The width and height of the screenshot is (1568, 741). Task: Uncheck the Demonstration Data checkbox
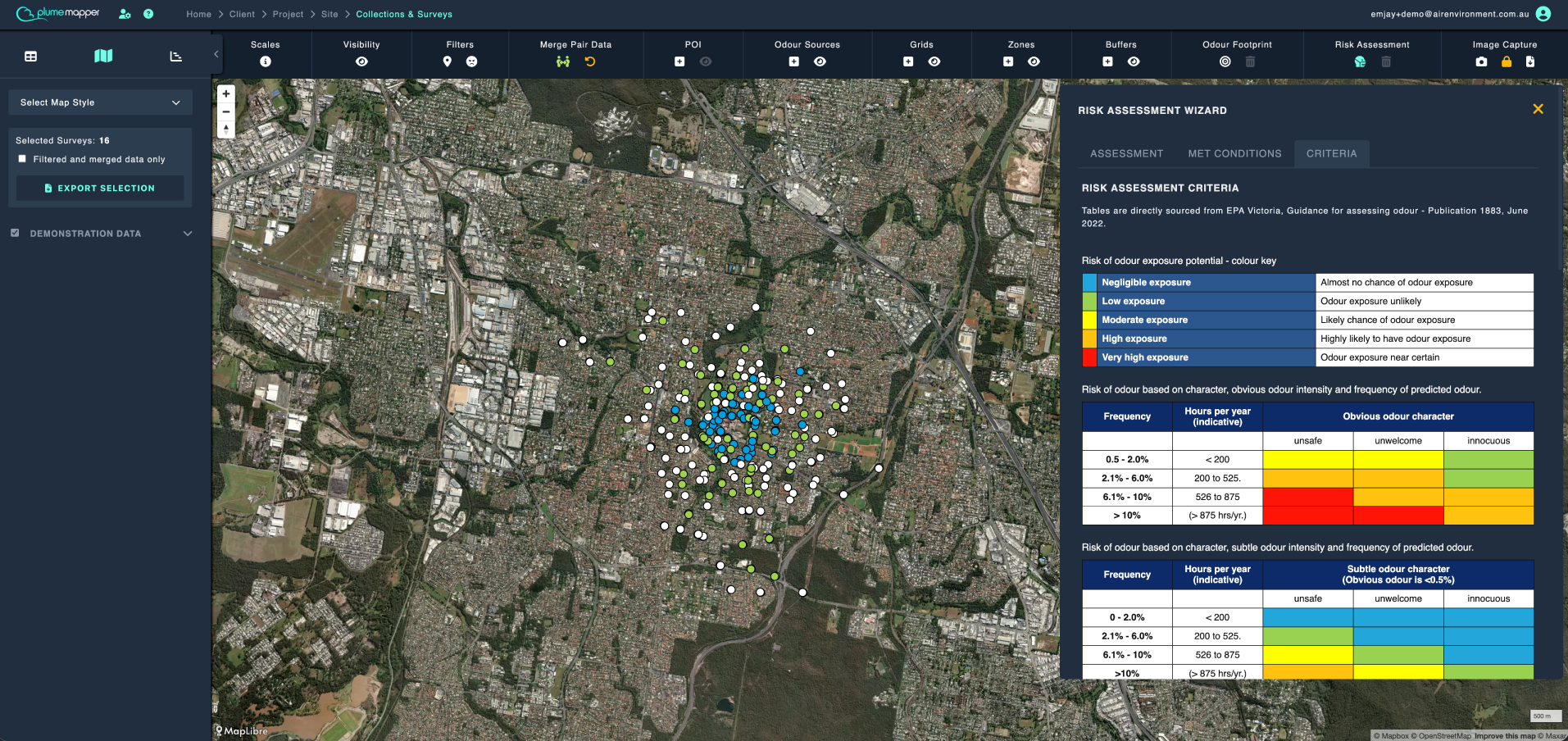pyautogui.click(x=15, y=233)
